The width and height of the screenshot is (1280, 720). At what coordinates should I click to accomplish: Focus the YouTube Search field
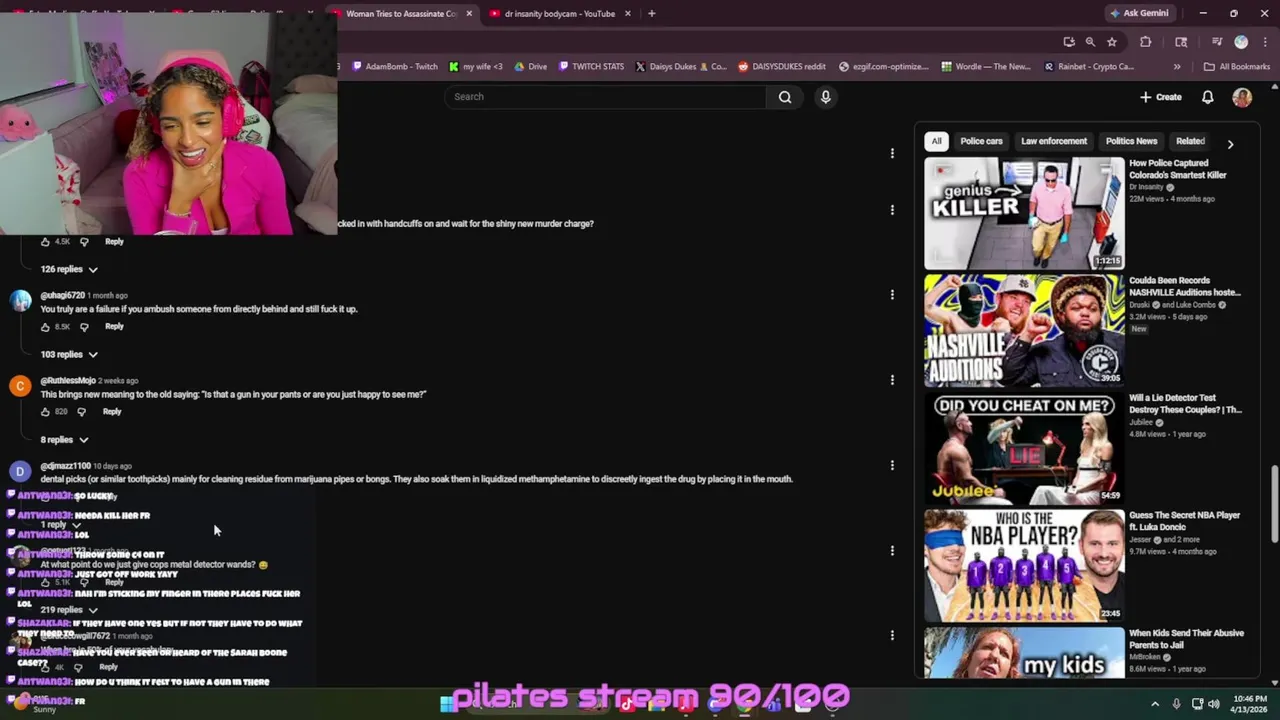605,97
